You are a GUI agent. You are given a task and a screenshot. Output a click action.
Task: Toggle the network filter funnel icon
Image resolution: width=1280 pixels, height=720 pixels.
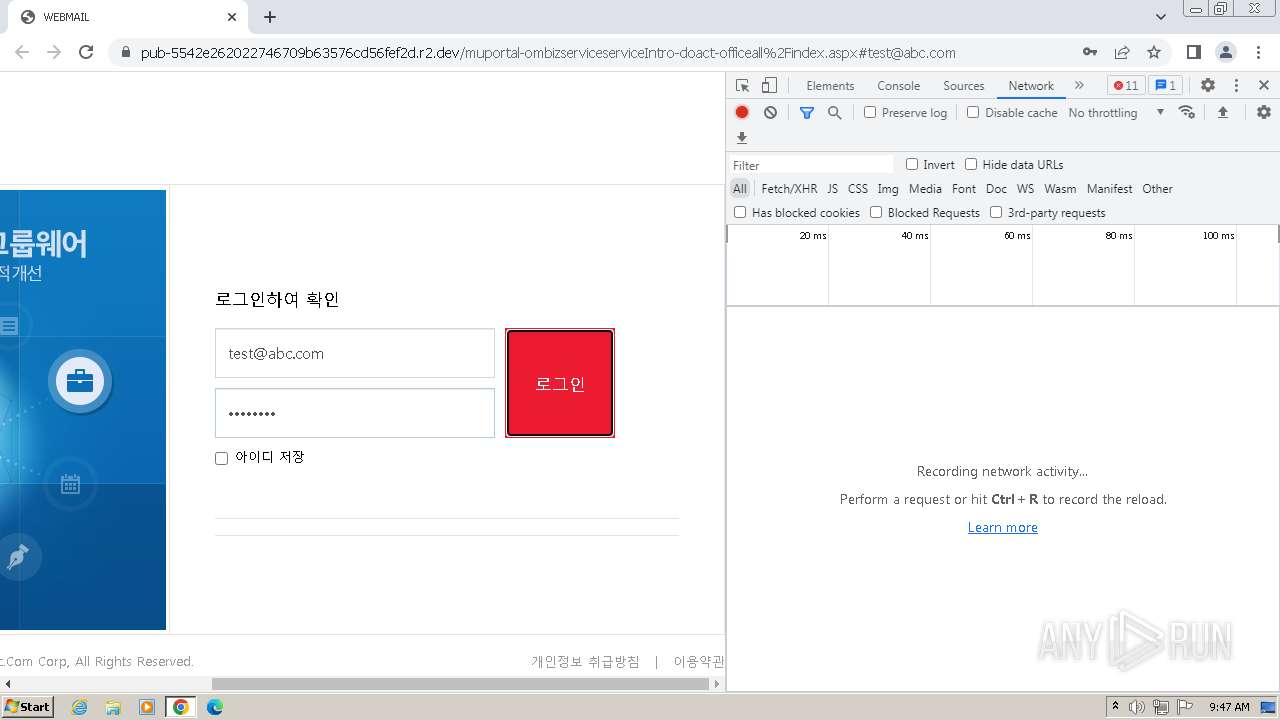click(807, 113)
